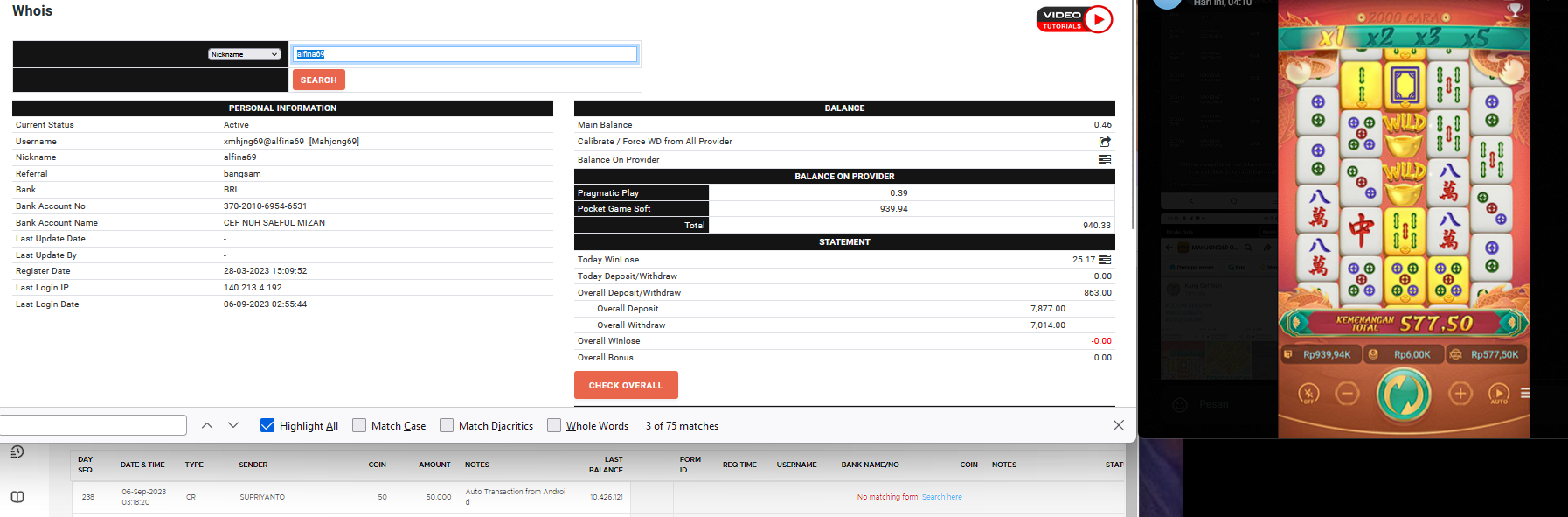Click the alfina69 search input field
Image resolution: width=1568 pixels, height=517 pixels.
(465, 54)
